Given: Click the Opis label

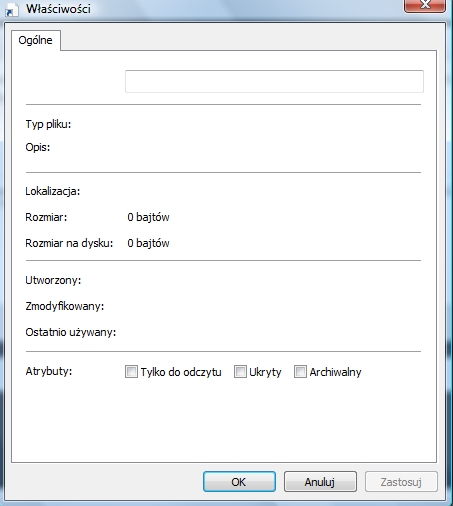Looking at the screenshot, I should (38, 147).
